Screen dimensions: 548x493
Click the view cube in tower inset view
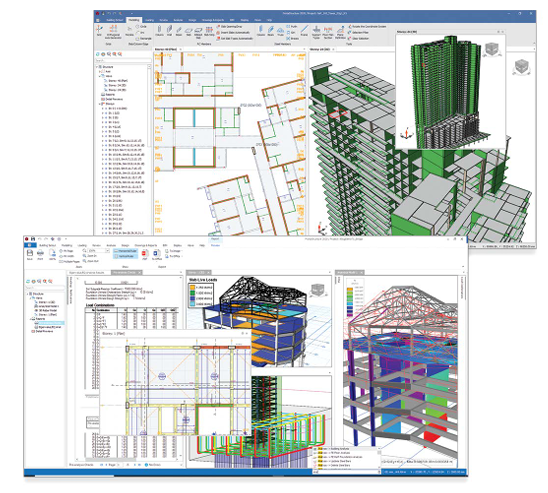tap(492, 50)
